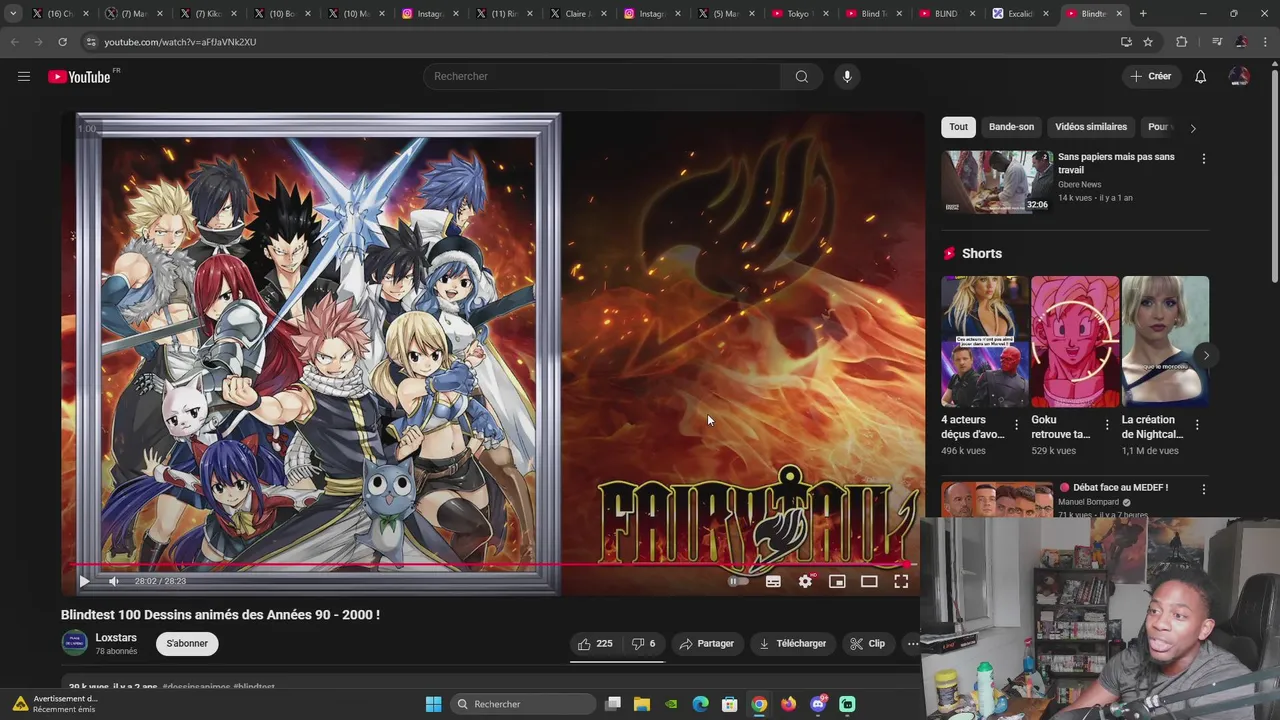This screenshot has height=720, width=1280.
Task: Subscribe with the S'abonner button
Action: [187, 644]
